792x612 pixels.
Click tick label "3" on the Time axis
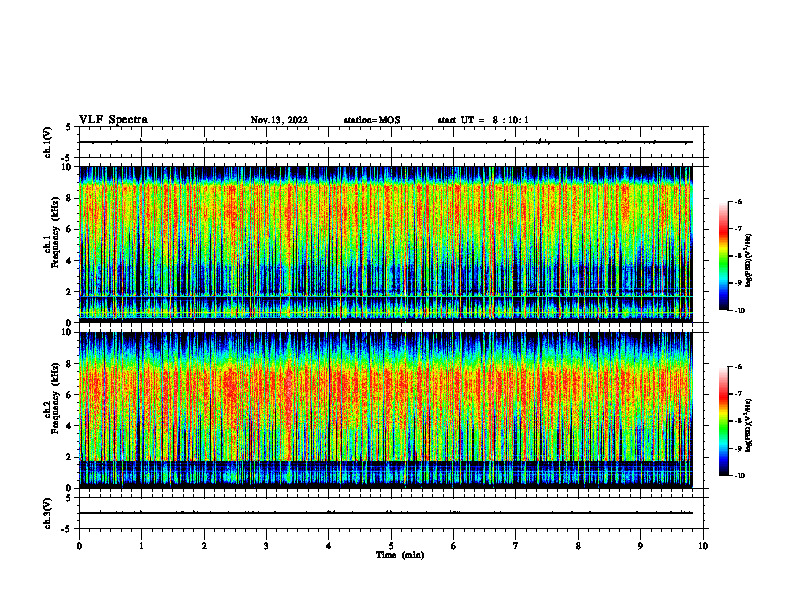(266, 546)
